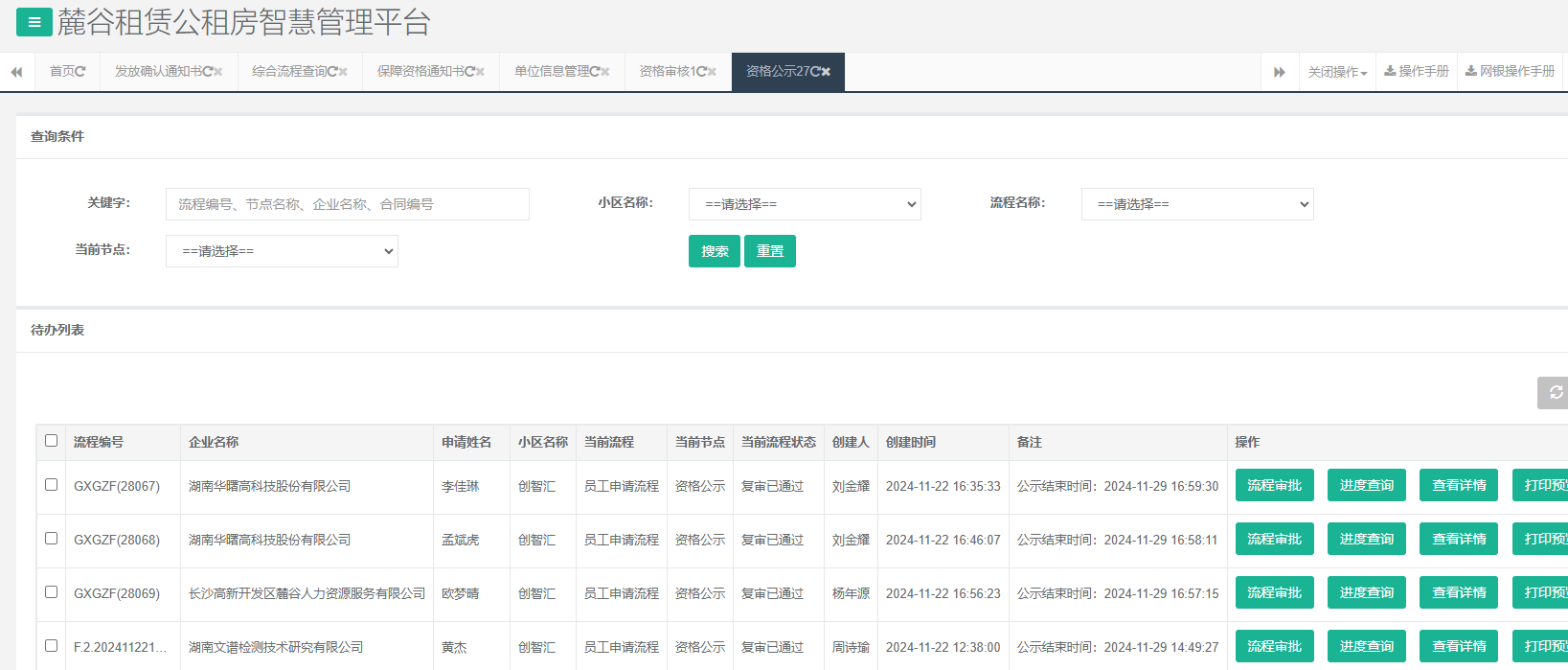
Task: Click into the 关键字 search input field
Action: (x=347, y=204)
